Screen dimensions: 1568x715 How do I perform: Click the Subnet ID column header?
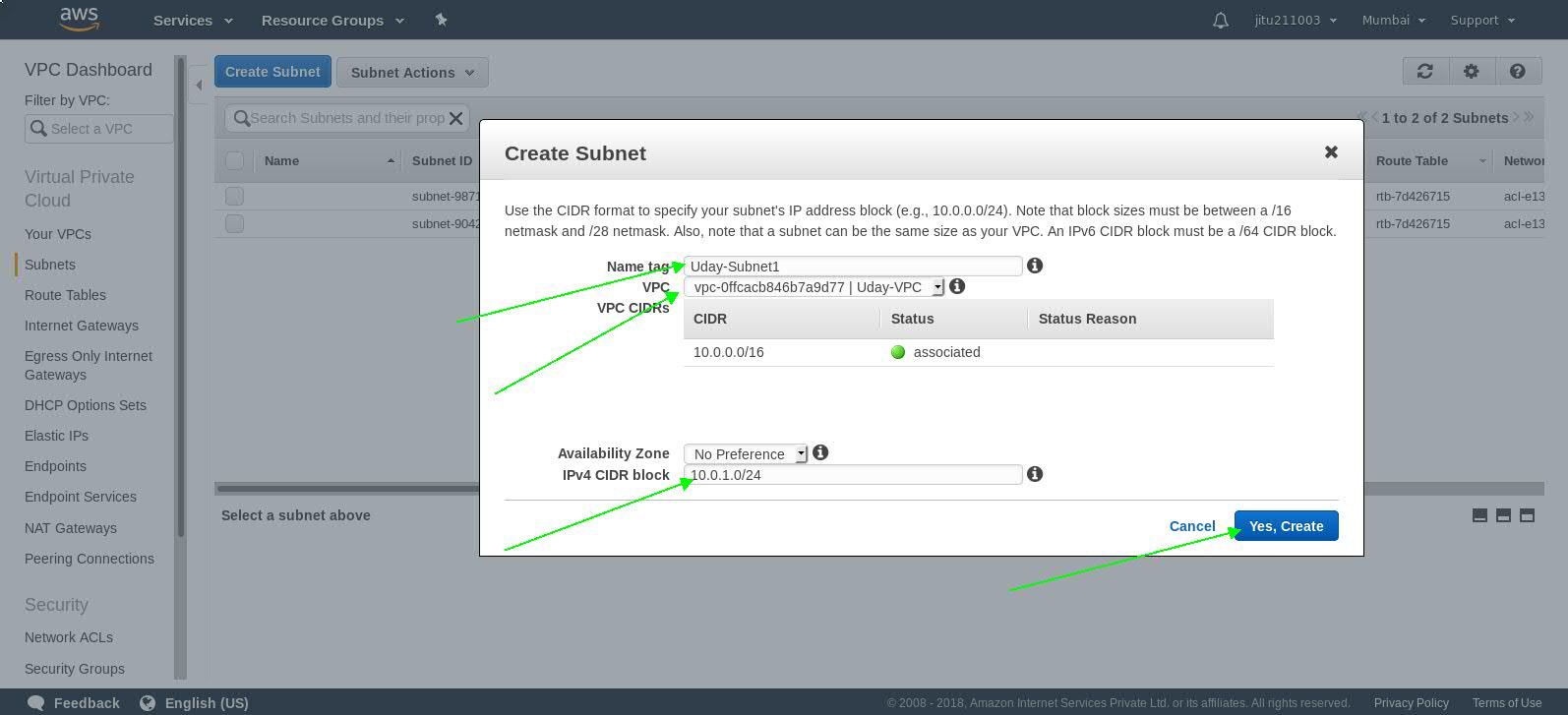tap(442, 160)
